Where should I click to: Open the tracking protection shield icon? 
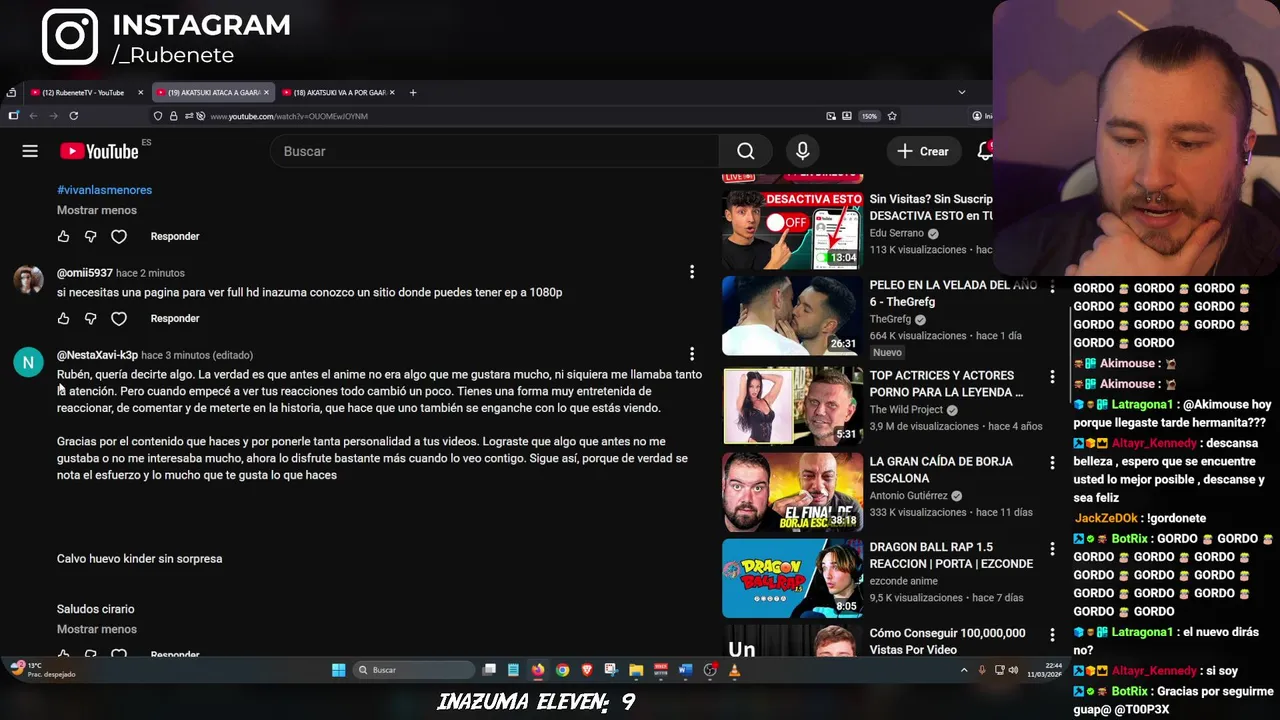pos(158,116)
